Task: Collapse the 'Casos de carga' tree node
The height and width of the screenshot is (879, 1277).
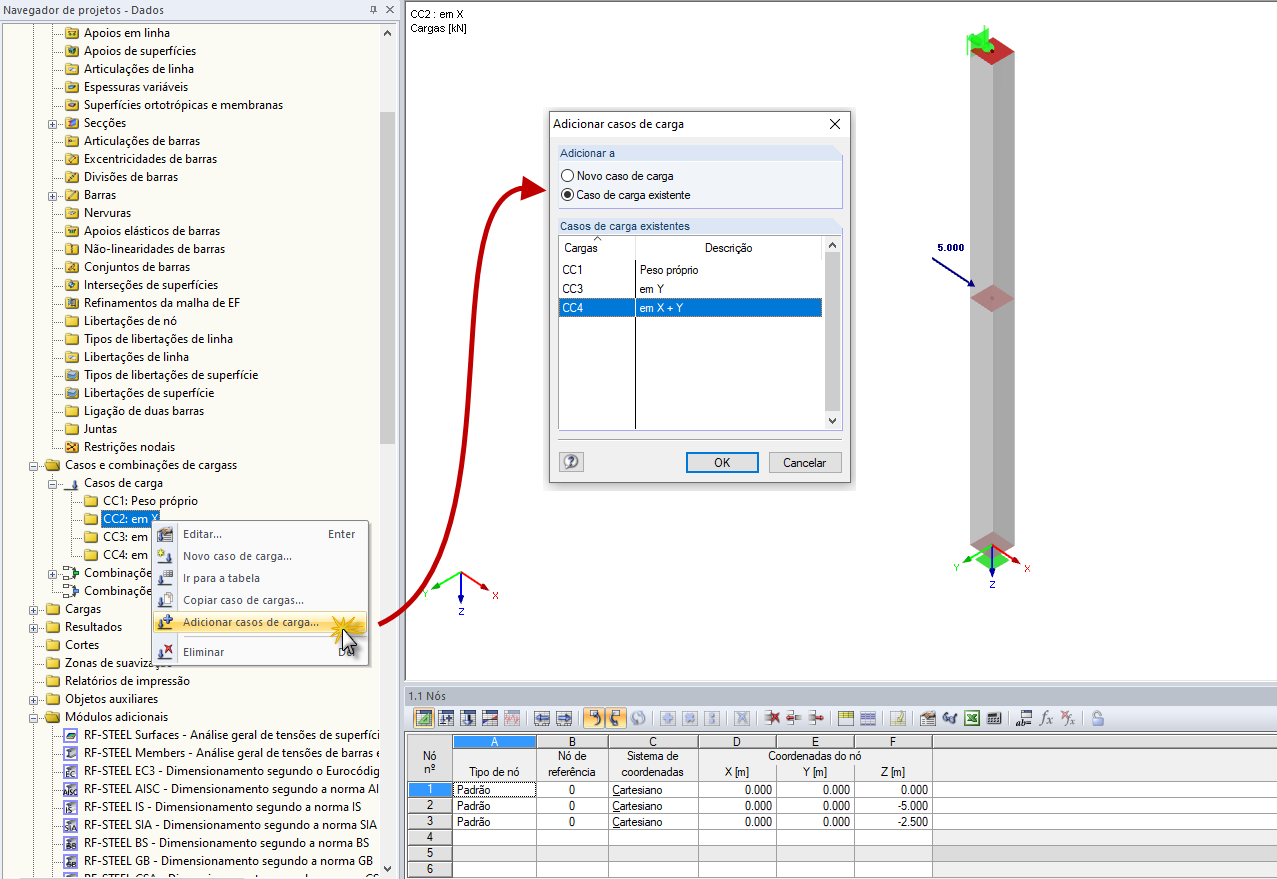Action: (x=52, y=483)
